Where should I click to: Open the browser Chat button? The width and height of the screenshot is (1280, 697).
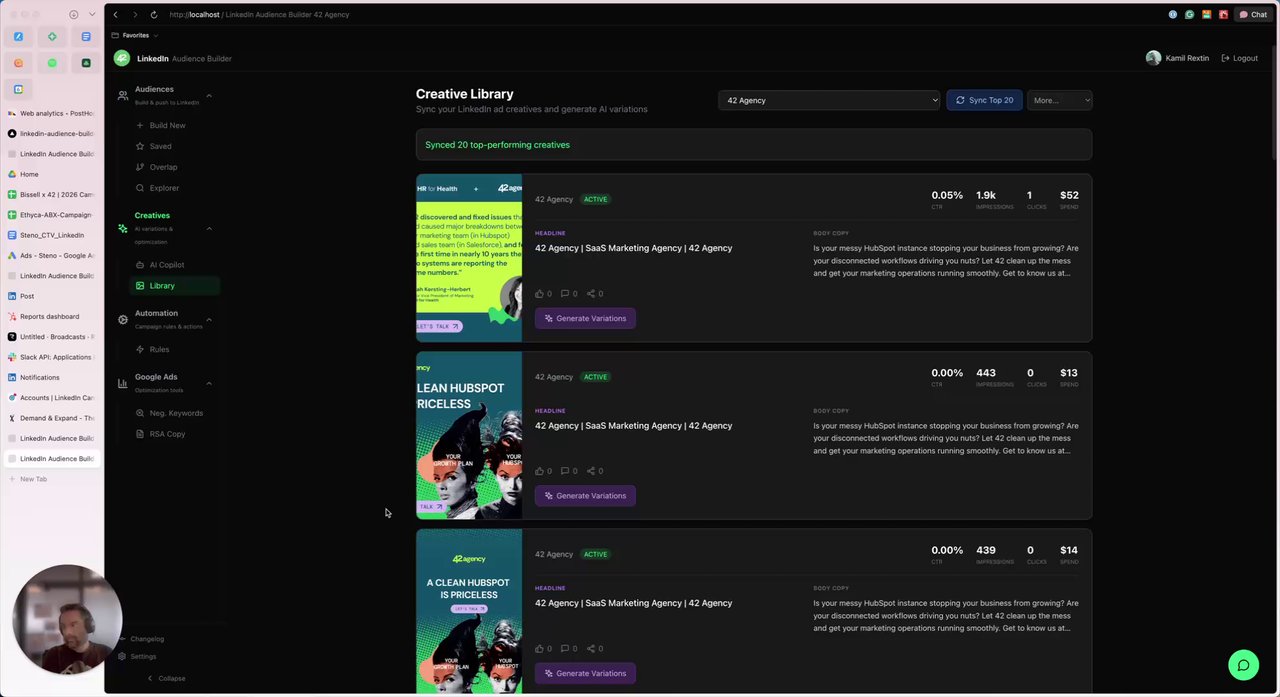click(1253, 15)
